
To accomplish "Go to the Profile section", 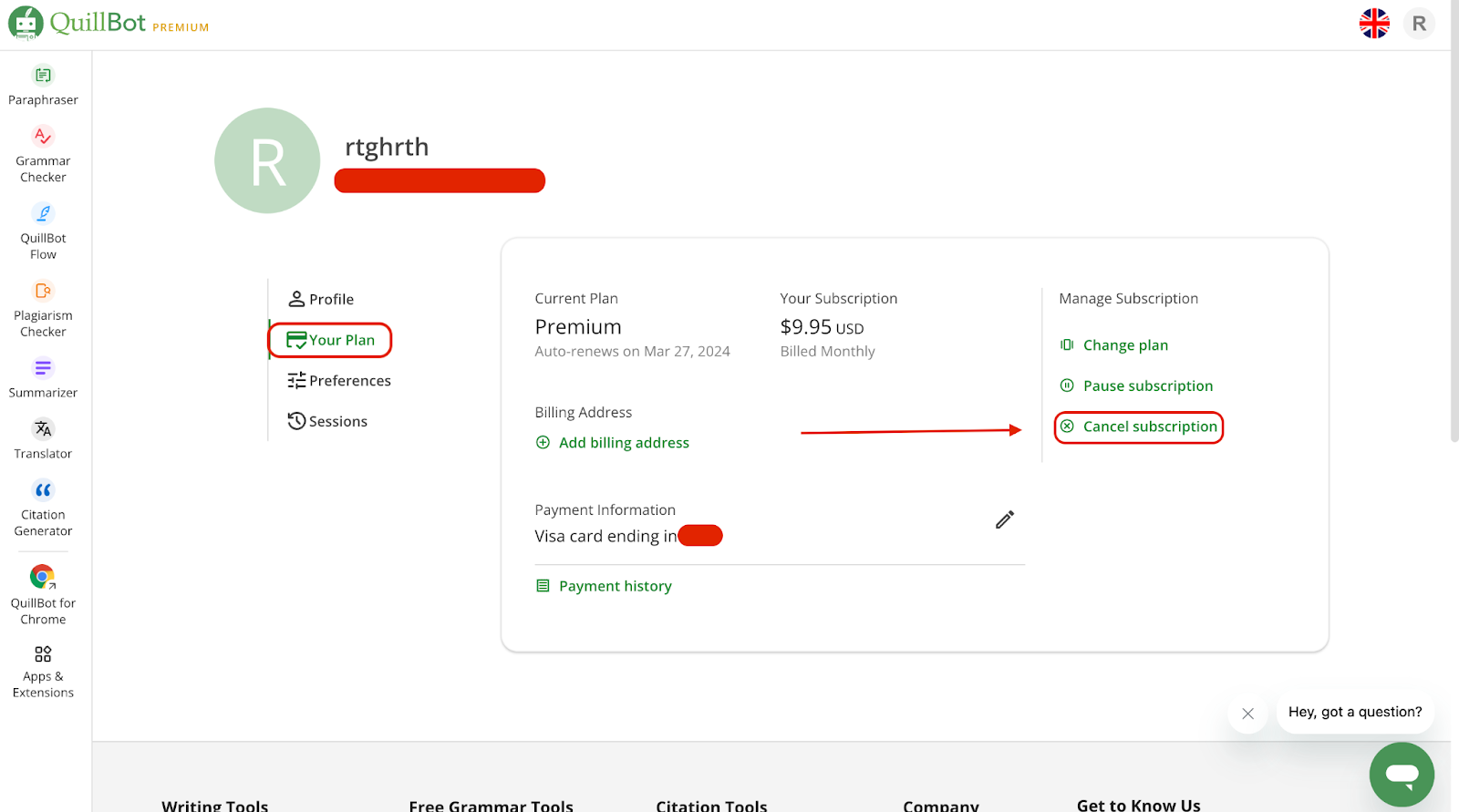I will (x=321, y=299).
